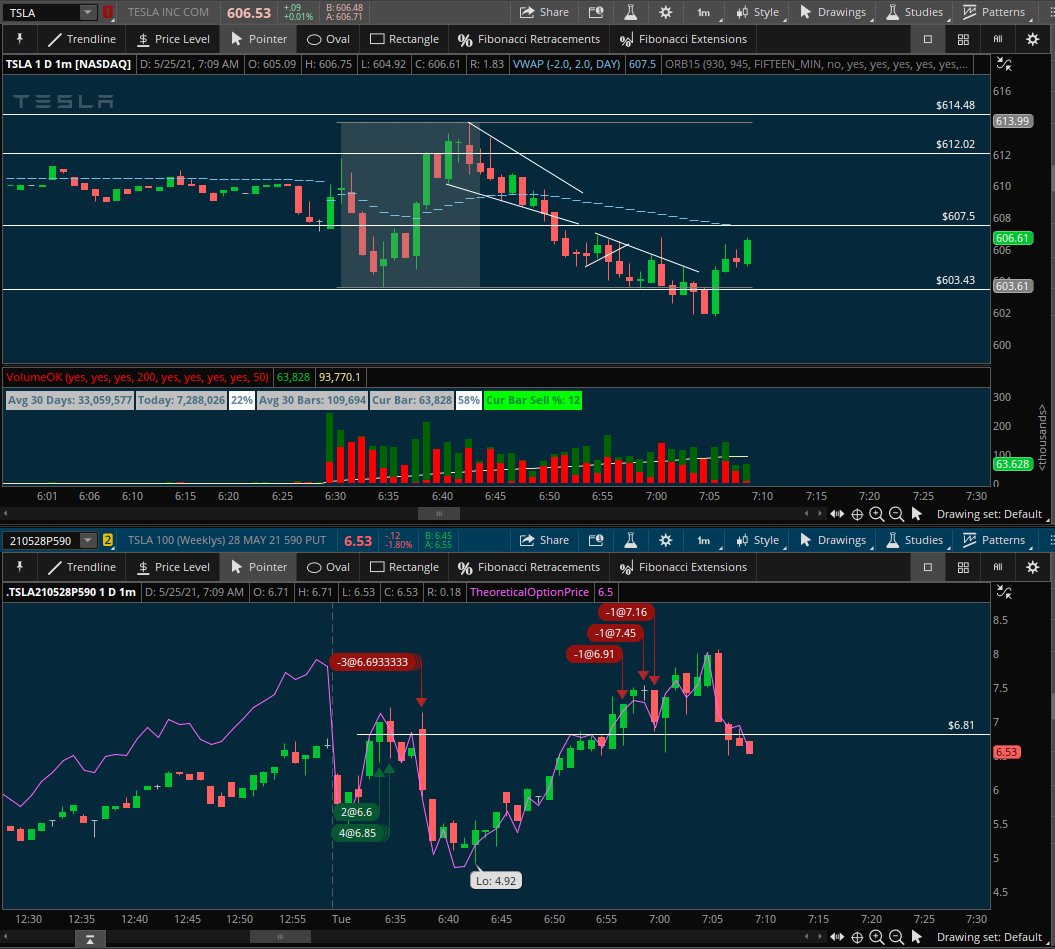Select Trendline tool in bottom chart

click(x=82, y=567)
